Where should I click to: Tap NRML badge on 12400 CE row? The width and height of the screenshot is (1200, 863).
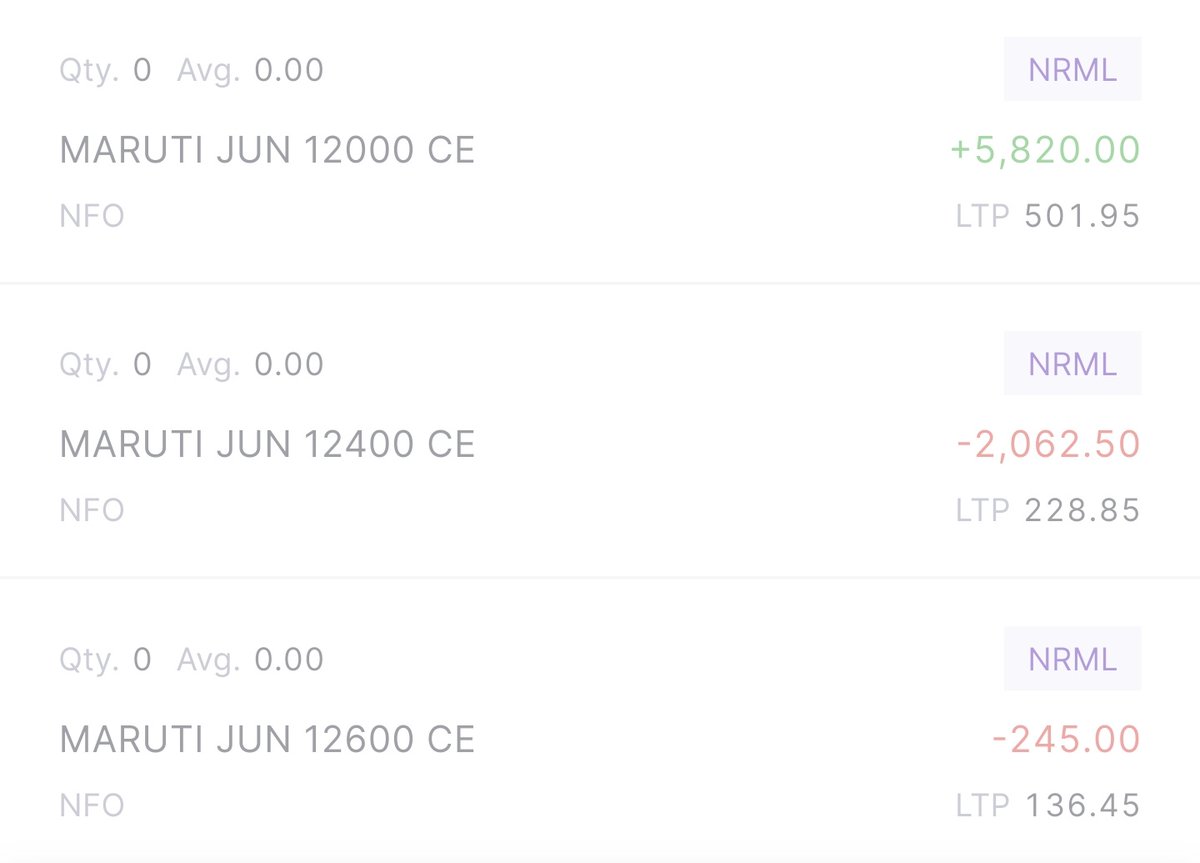pyautogui.click(x=1073, y=364)
